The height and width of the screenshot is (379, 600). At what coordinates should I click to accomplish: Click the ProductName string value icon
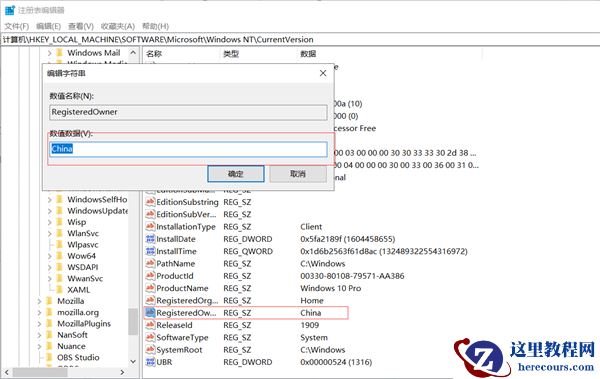point(150,288)
